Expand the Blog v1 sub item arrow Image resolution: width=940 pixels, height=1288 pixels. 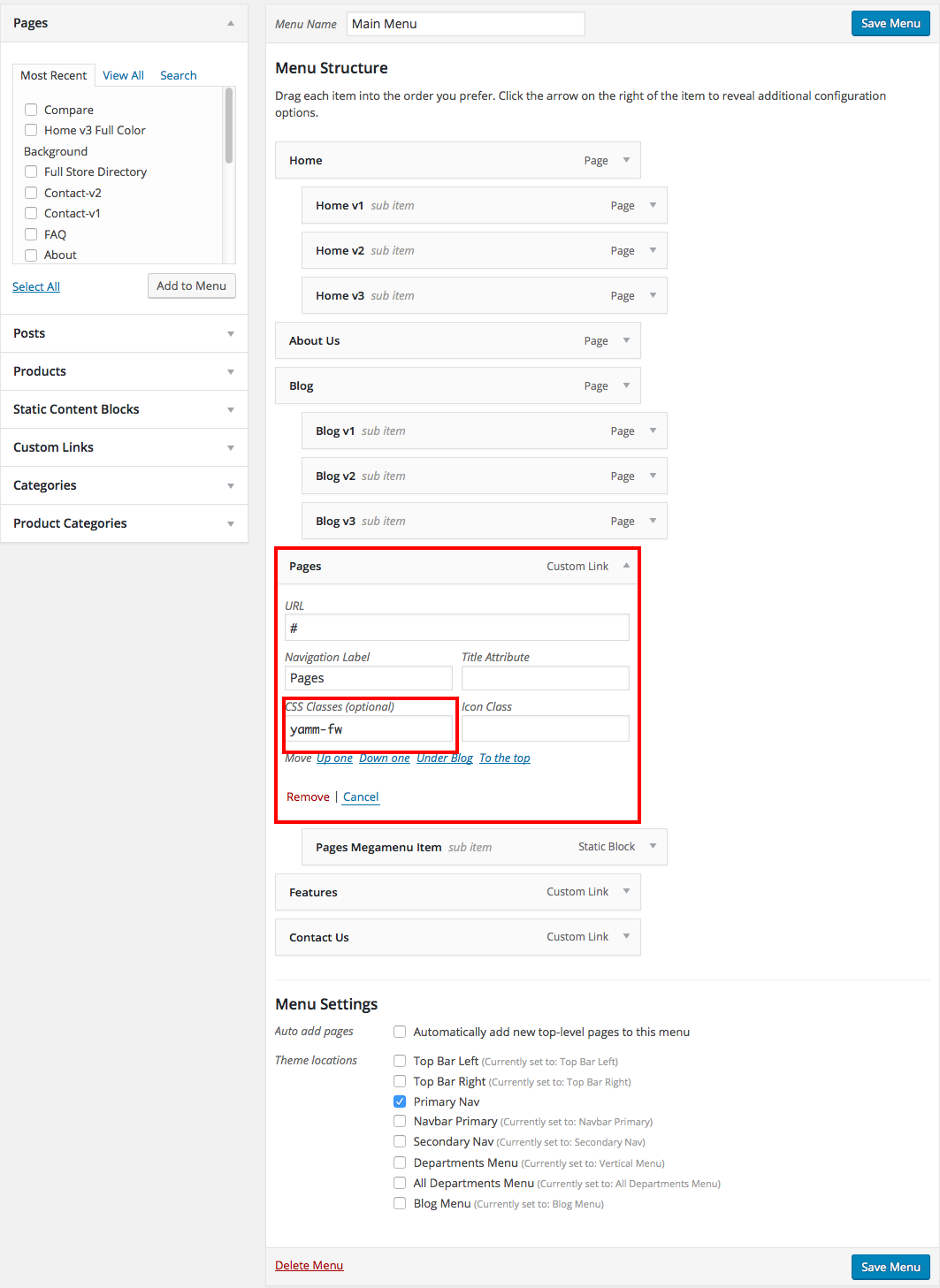(x=653, y=431)
